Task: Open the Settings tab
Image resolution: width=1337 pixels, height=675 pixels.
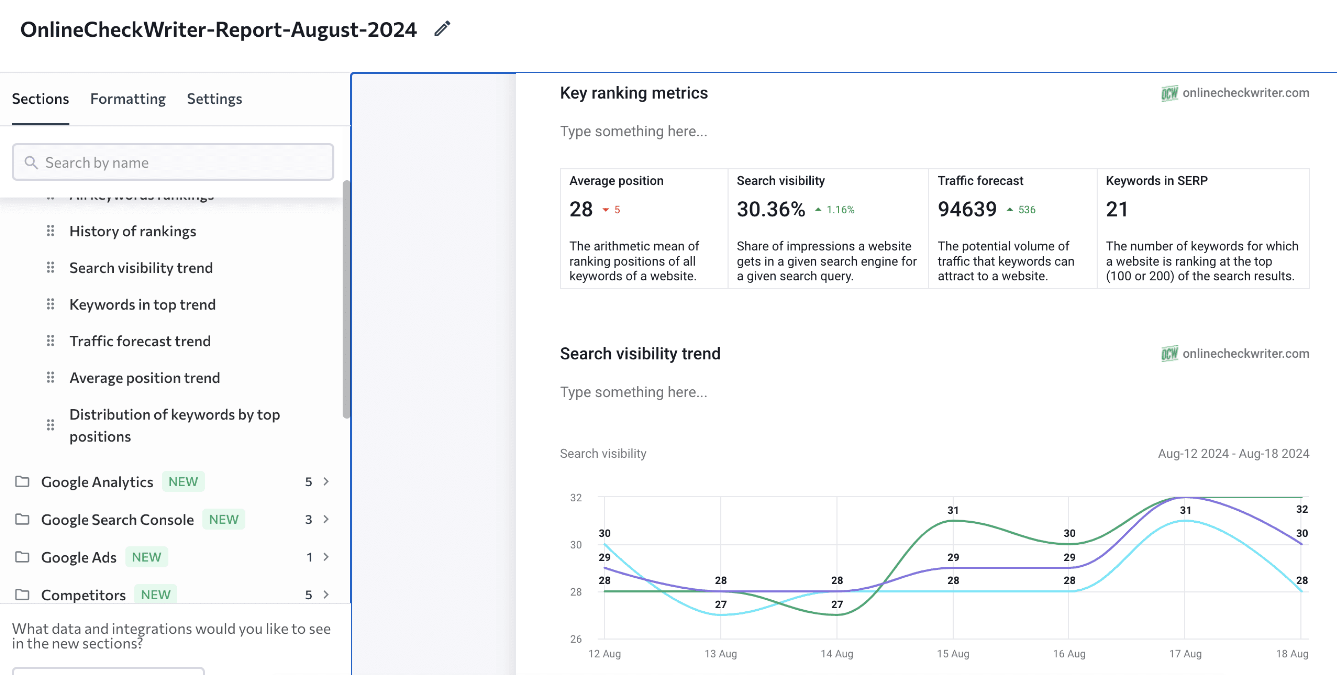Action: (x=214, y=98)
